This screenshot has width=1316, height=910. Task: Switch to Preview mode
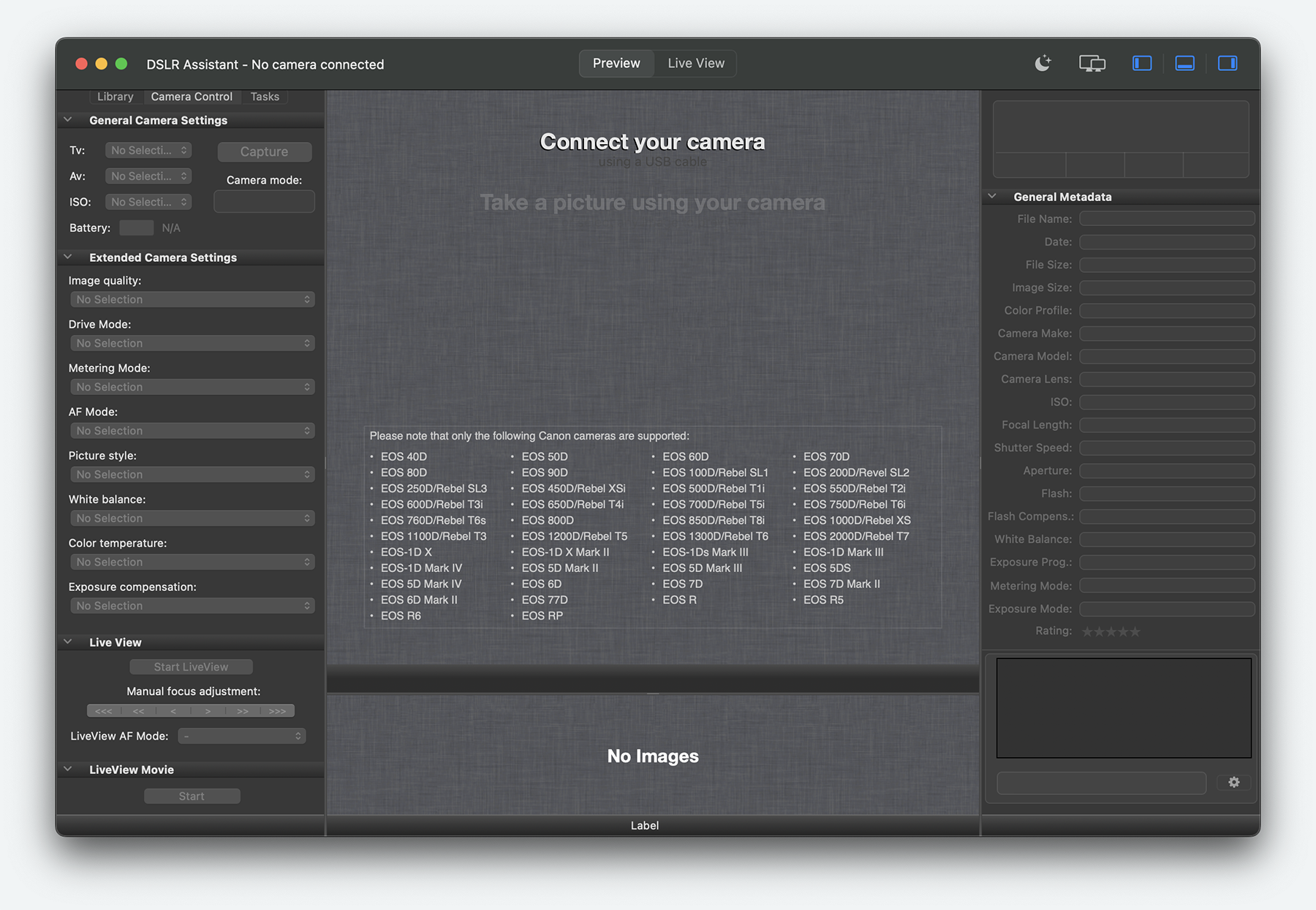tap(616, 64)
